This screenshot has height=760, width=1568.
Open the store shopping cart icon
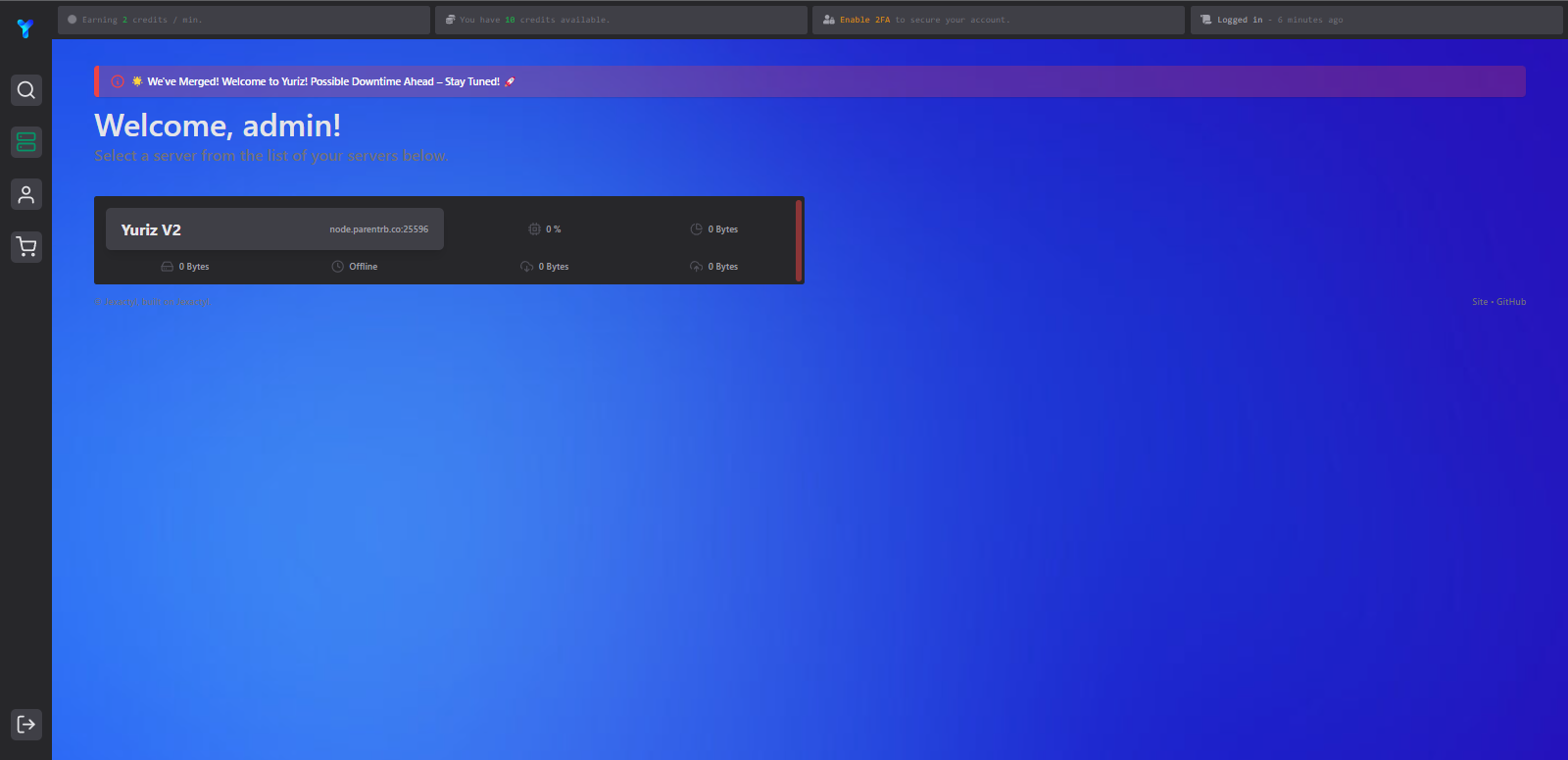click(26, 246)
